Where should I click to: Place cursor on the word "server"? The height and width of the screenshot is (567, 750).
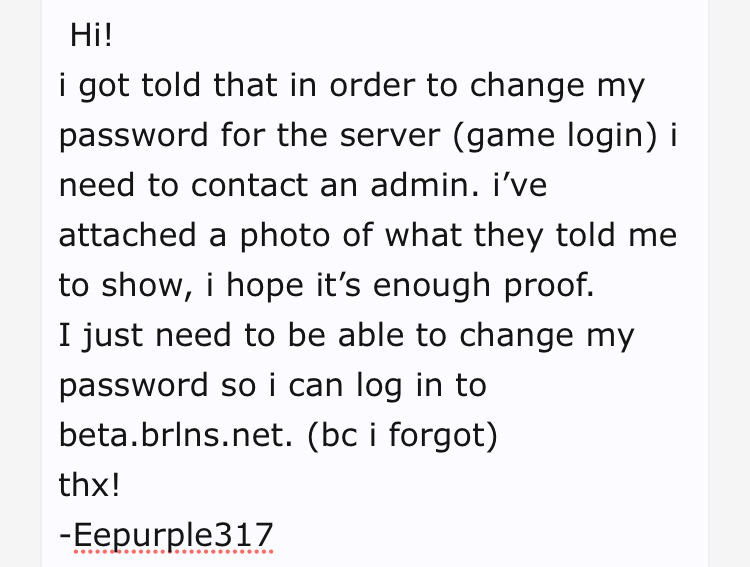389,135
